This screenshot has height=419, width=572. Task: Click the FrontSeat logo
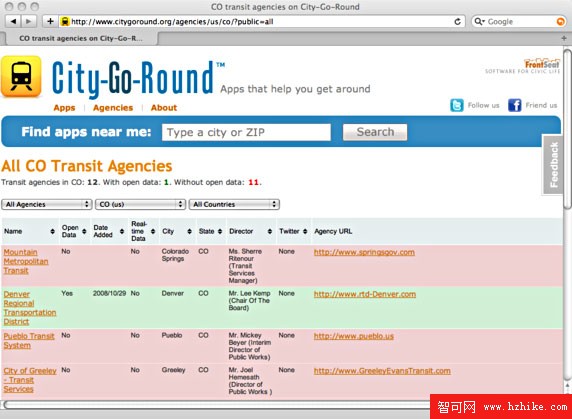click(522, 66)
